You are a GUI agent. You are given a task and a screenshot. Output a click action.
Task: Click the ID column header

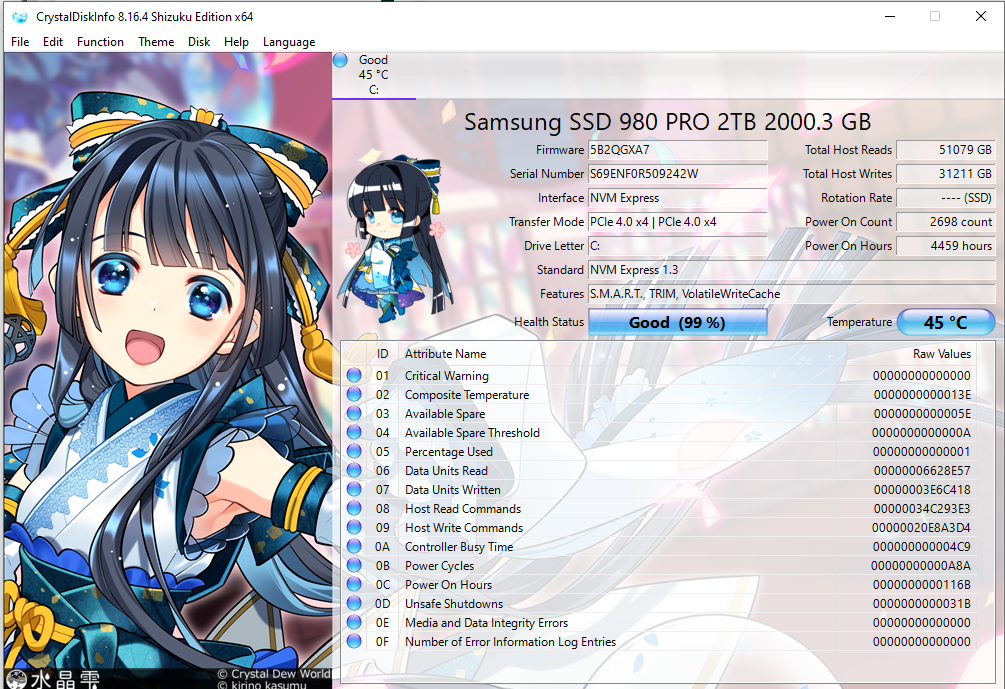pyautogui.click(x=383, y=354)
